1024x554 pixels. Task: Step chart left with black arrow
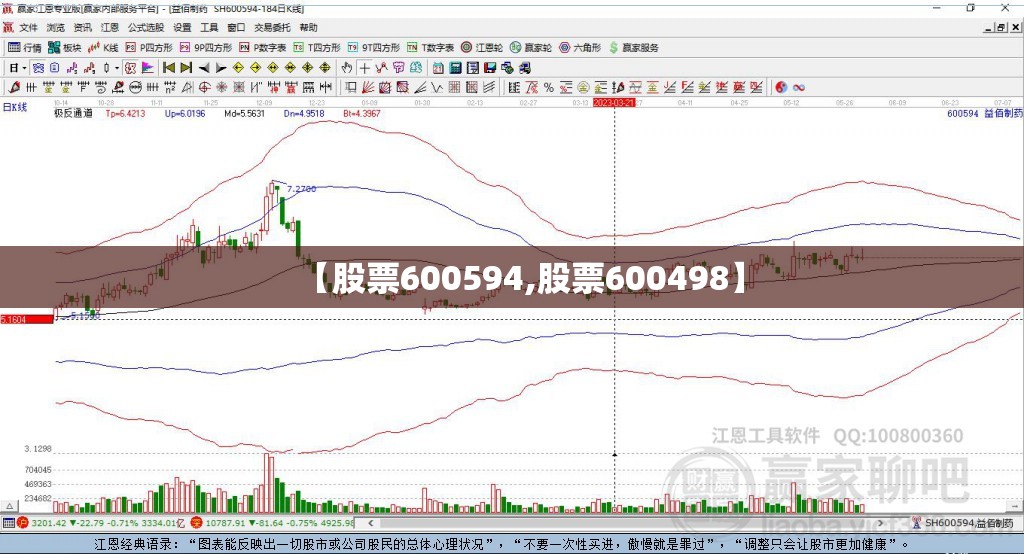point(204,68)
